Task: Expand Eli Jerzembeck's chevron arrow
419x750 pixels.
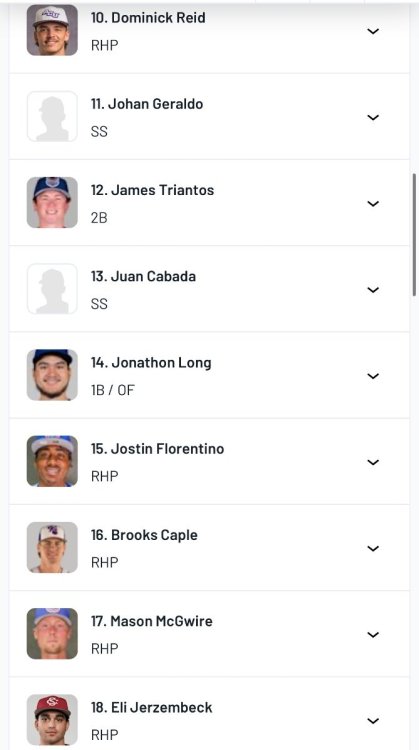Action: [x=373, y=720]
